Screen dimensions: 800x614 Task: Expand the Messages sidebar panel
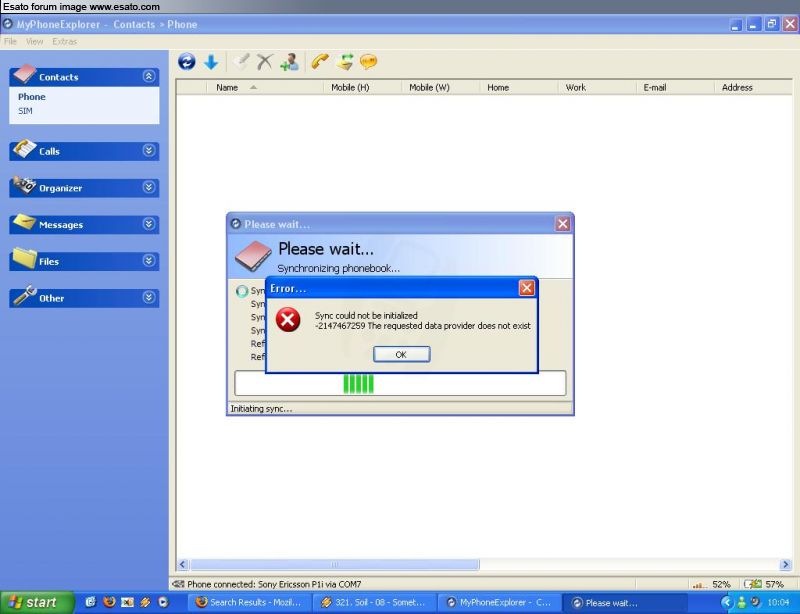click(x=148, y=224)
